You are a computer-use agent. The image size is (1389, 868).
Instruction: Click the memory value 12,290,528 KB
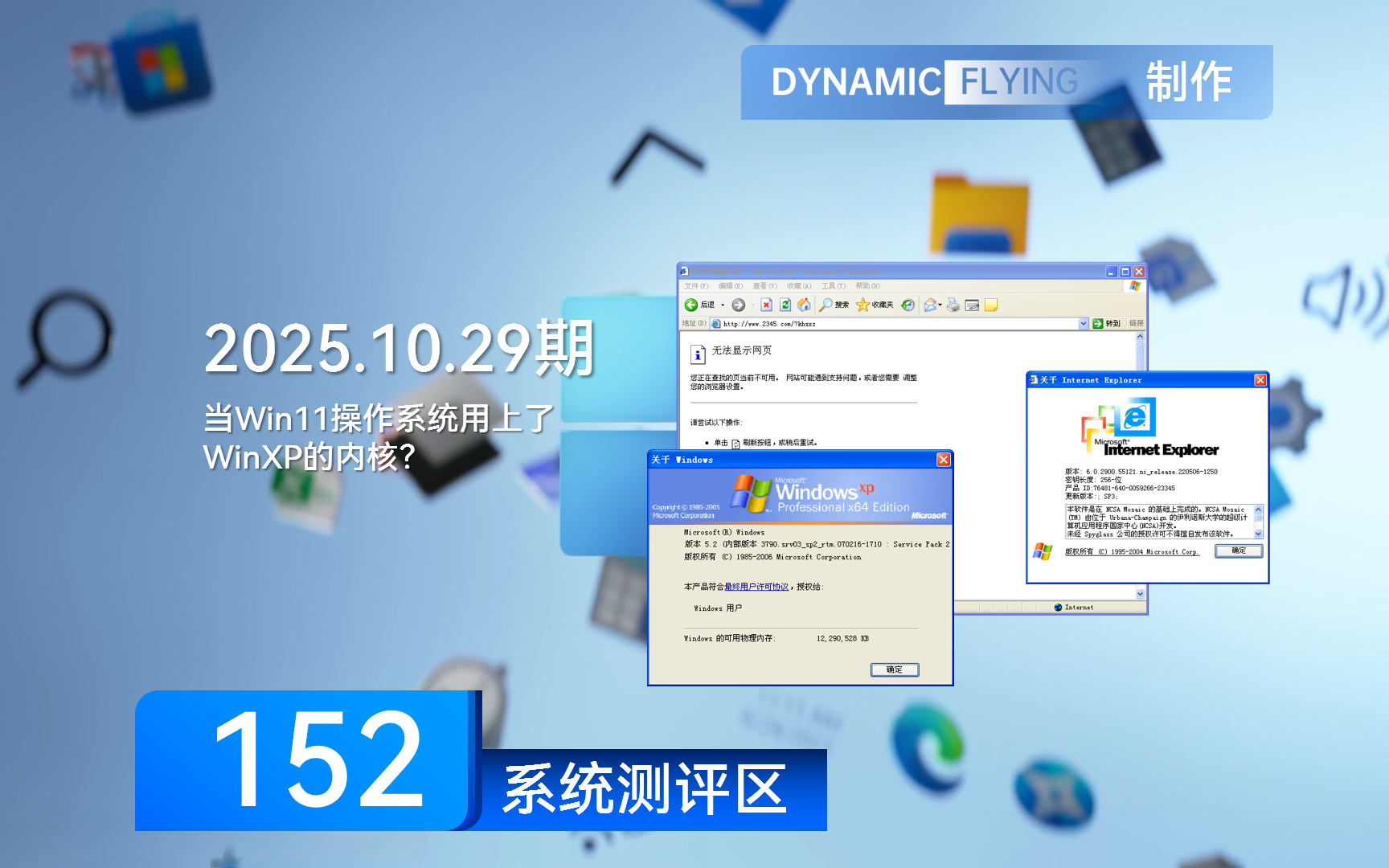(x=842, y=639)
